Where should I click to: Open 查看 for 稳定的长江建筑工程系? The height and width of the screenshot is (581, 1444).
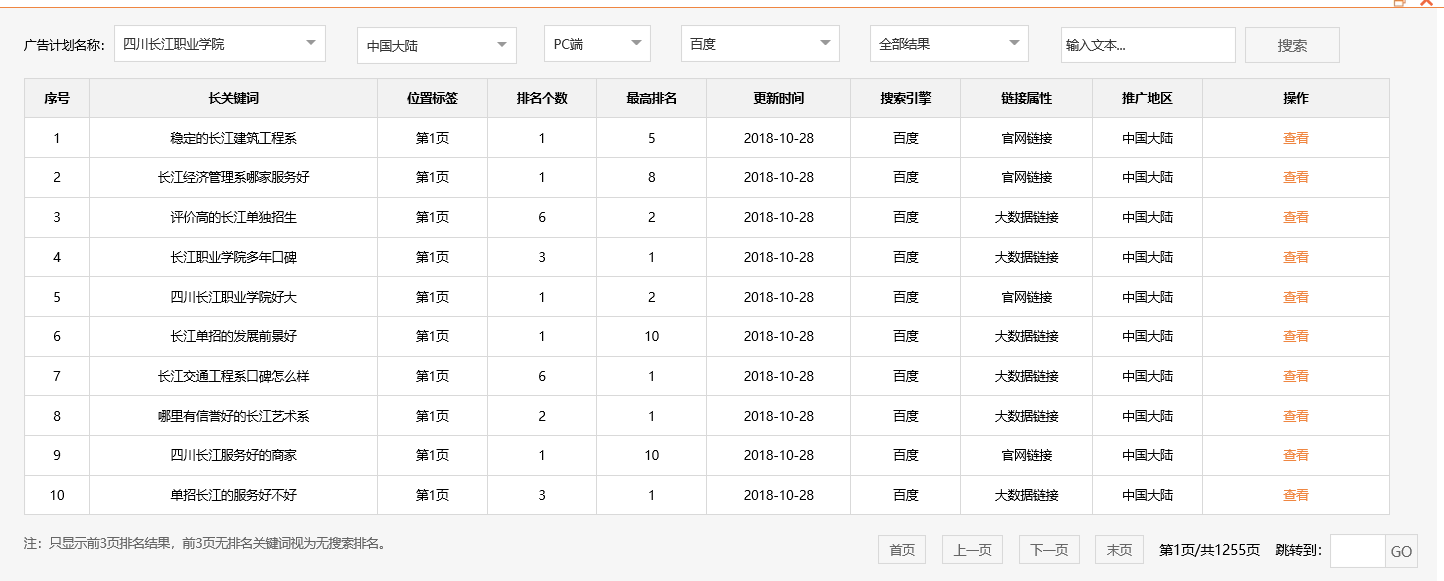click(x=1295, y=137)
